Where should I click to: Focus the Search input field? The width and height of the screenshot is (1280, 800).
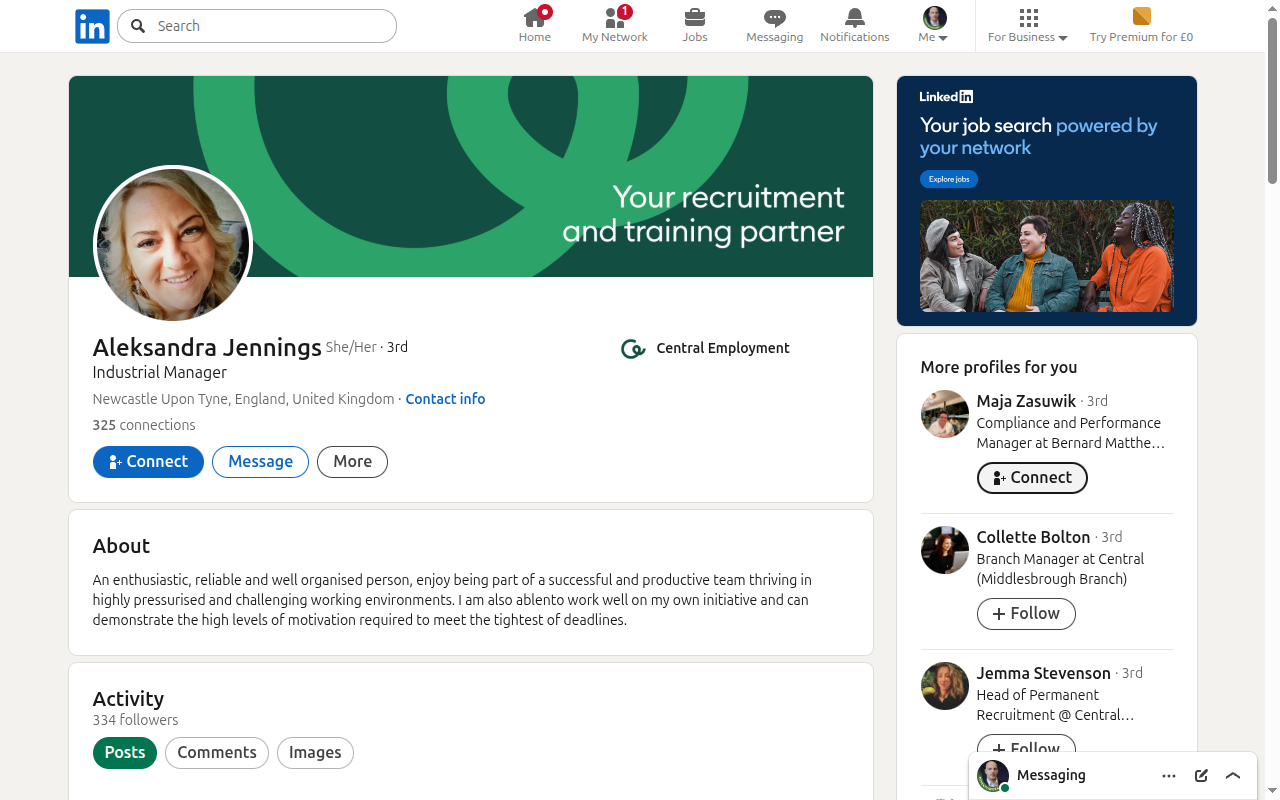pos(257,26)
